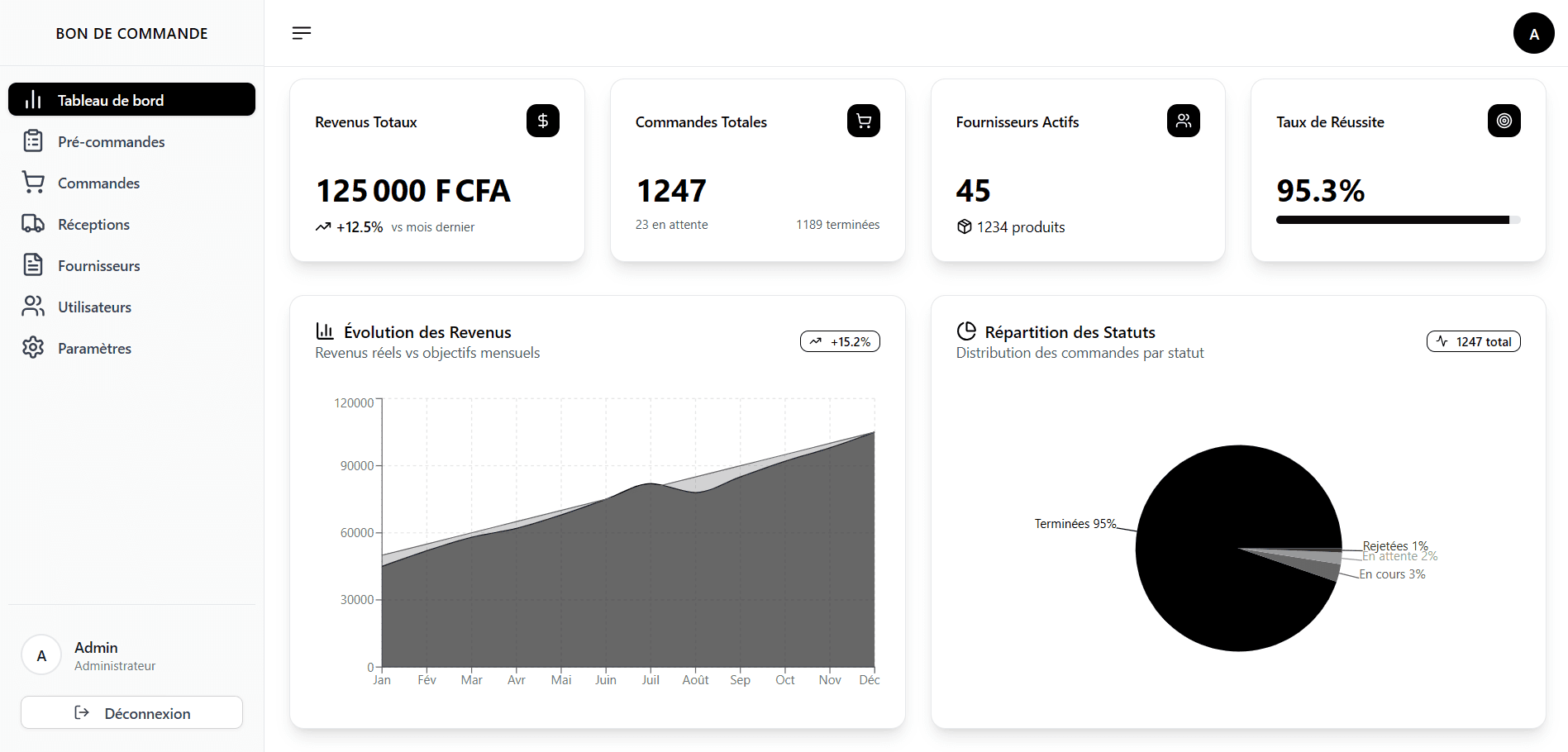Open Paramètres settings page
Screen dimensions: 1568x752
click(94, 348)
